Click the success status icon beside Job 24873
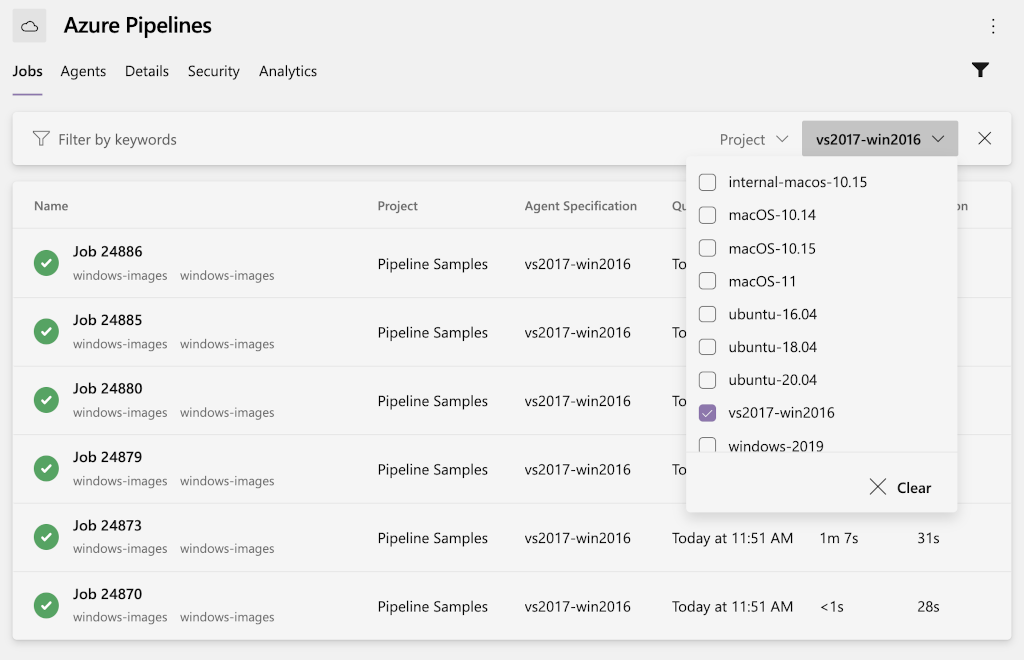The image size is (1024, 660). tap(46, 536)
